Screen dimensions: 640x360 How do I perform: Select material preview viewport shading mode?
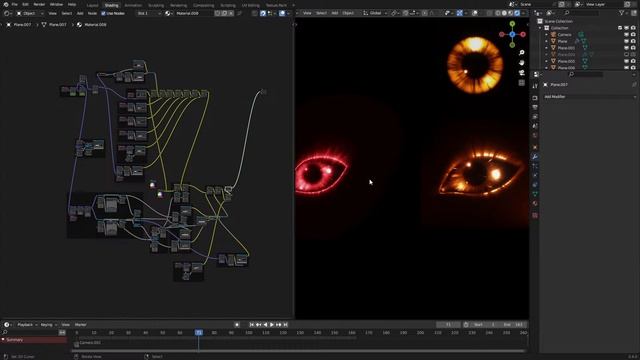pos(511,13)
